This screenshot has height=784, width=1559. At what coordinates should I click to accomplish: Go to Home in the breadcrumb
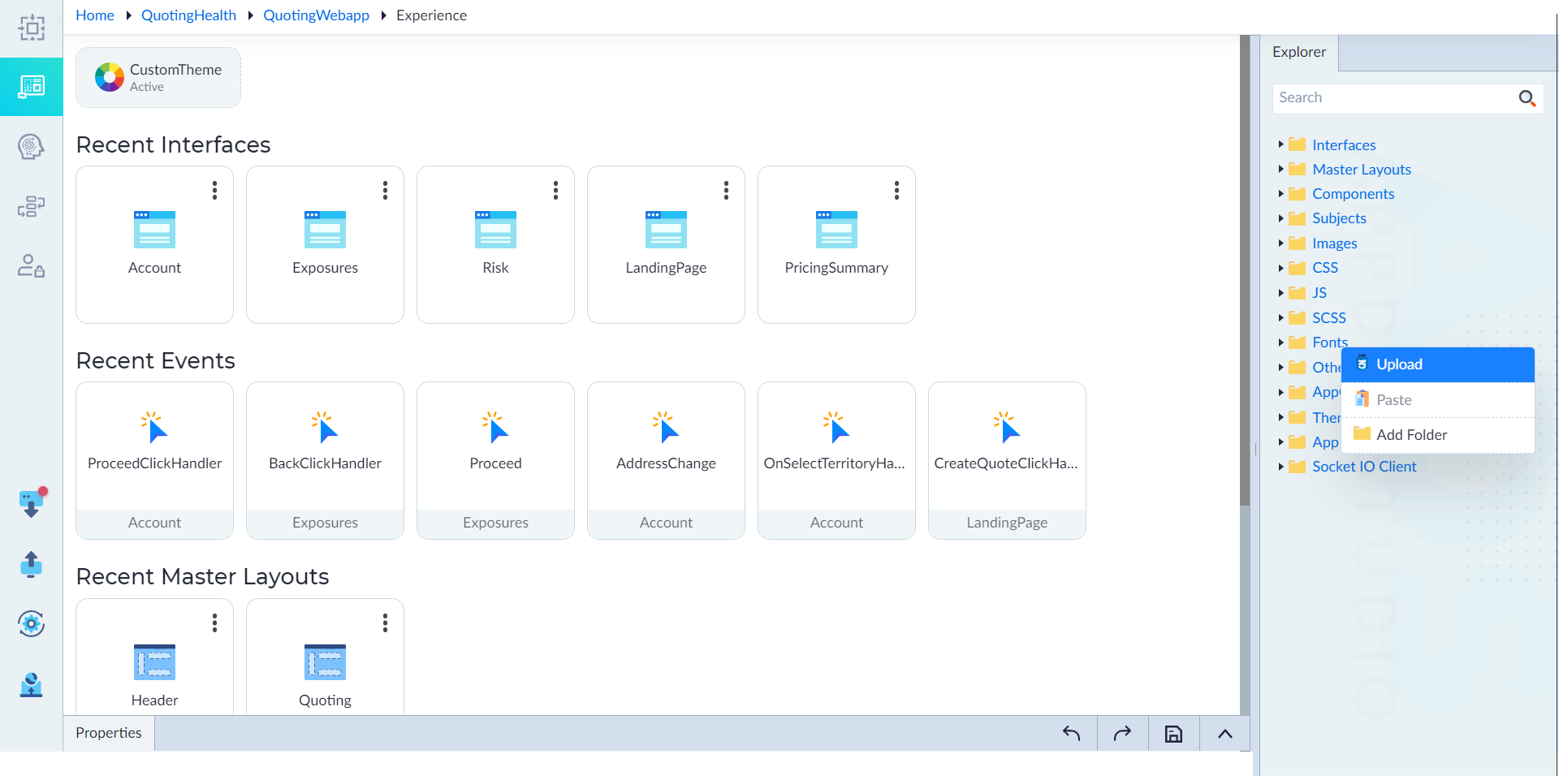coord(95,15)
